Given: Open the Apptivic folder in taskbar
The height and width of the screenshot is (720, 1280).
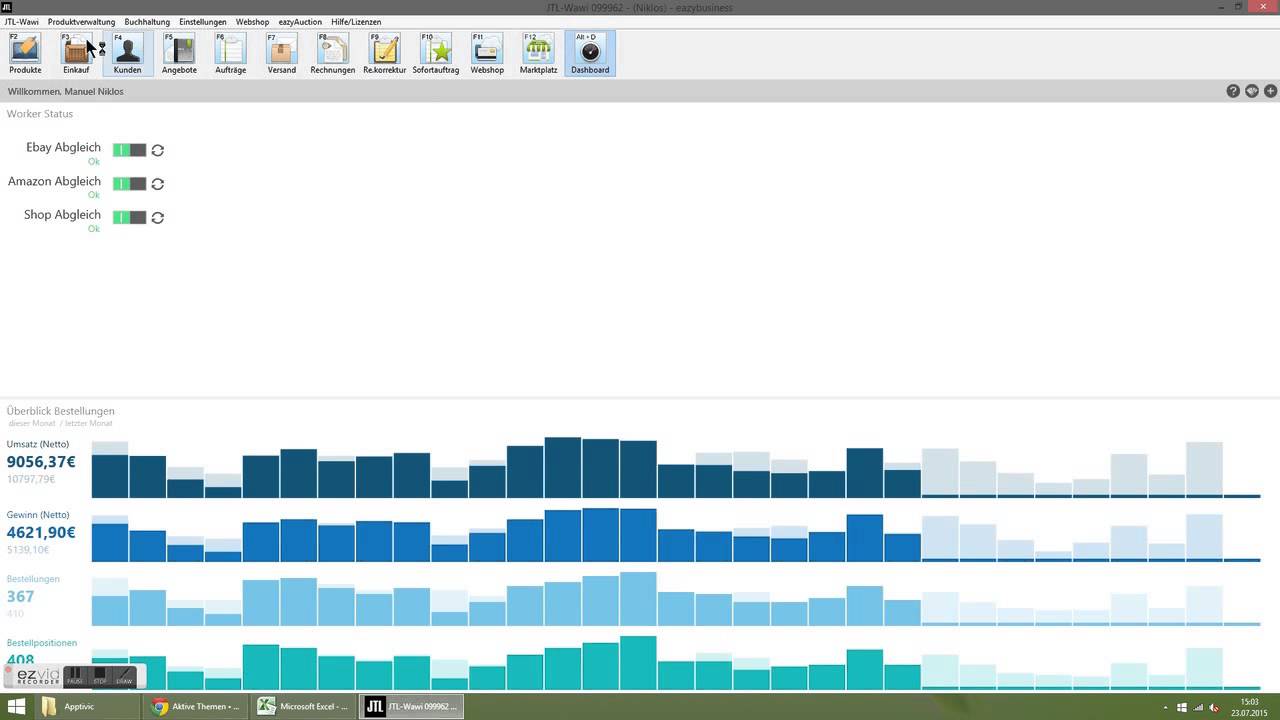Looking at the screenshot, I should [88, 706].
